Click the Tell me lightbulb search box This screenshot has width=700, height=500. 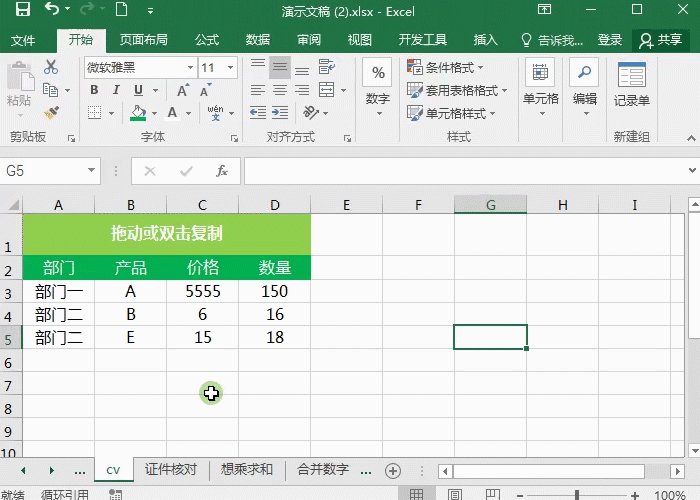(x=552, y=41)
